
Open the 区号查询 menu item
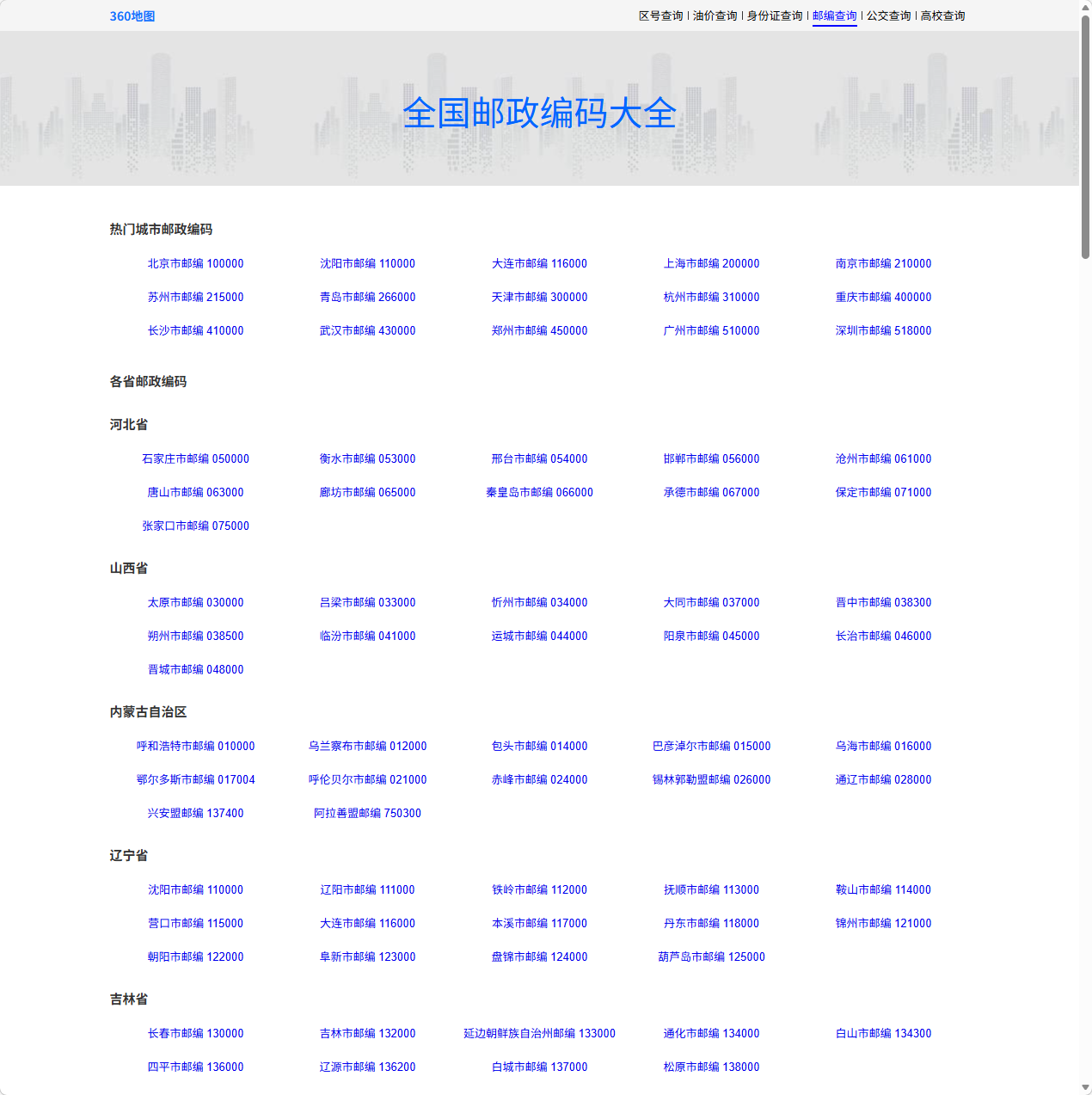pyautogui.click(x=660, y=16)
